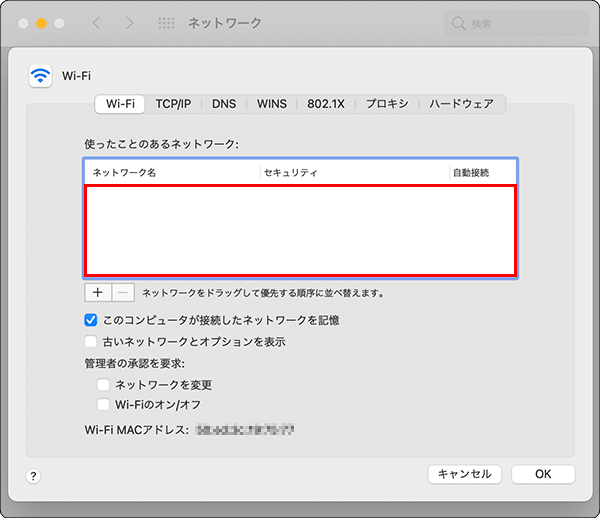Confirm with the OK button
The image size is (600, 518).
pyautogui.click(x=543, y=475)
